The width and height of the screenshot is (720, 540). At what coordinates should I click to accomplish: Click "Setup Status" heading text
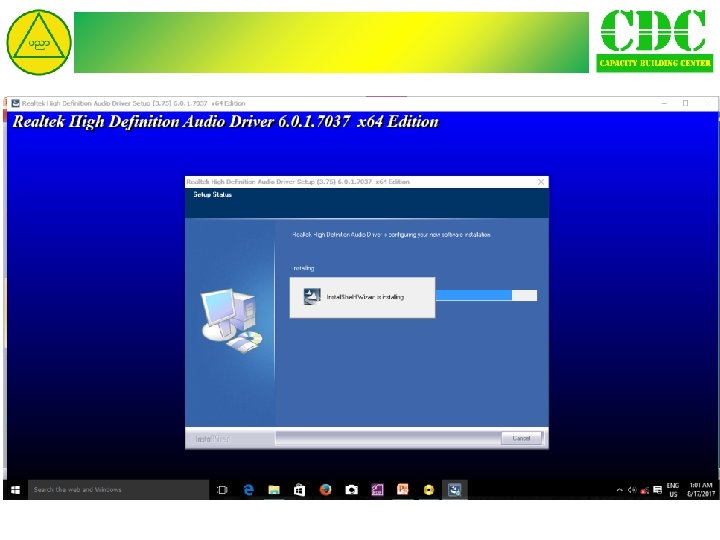pyautogui.click(x=212, y=195)
